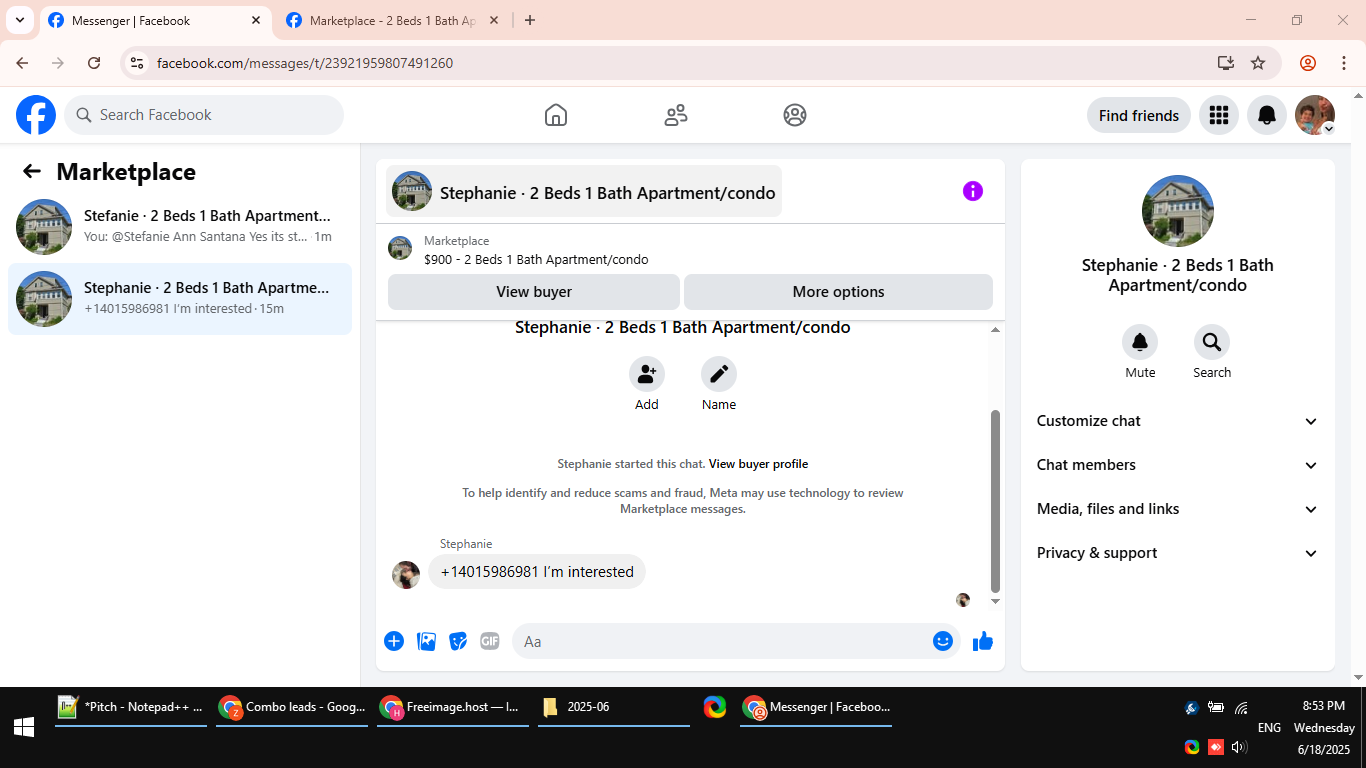Viewport: 1366px width, 768px height.
Task: Switch to the Marketplace - 2 Beds tab
Action: [392, 20]
